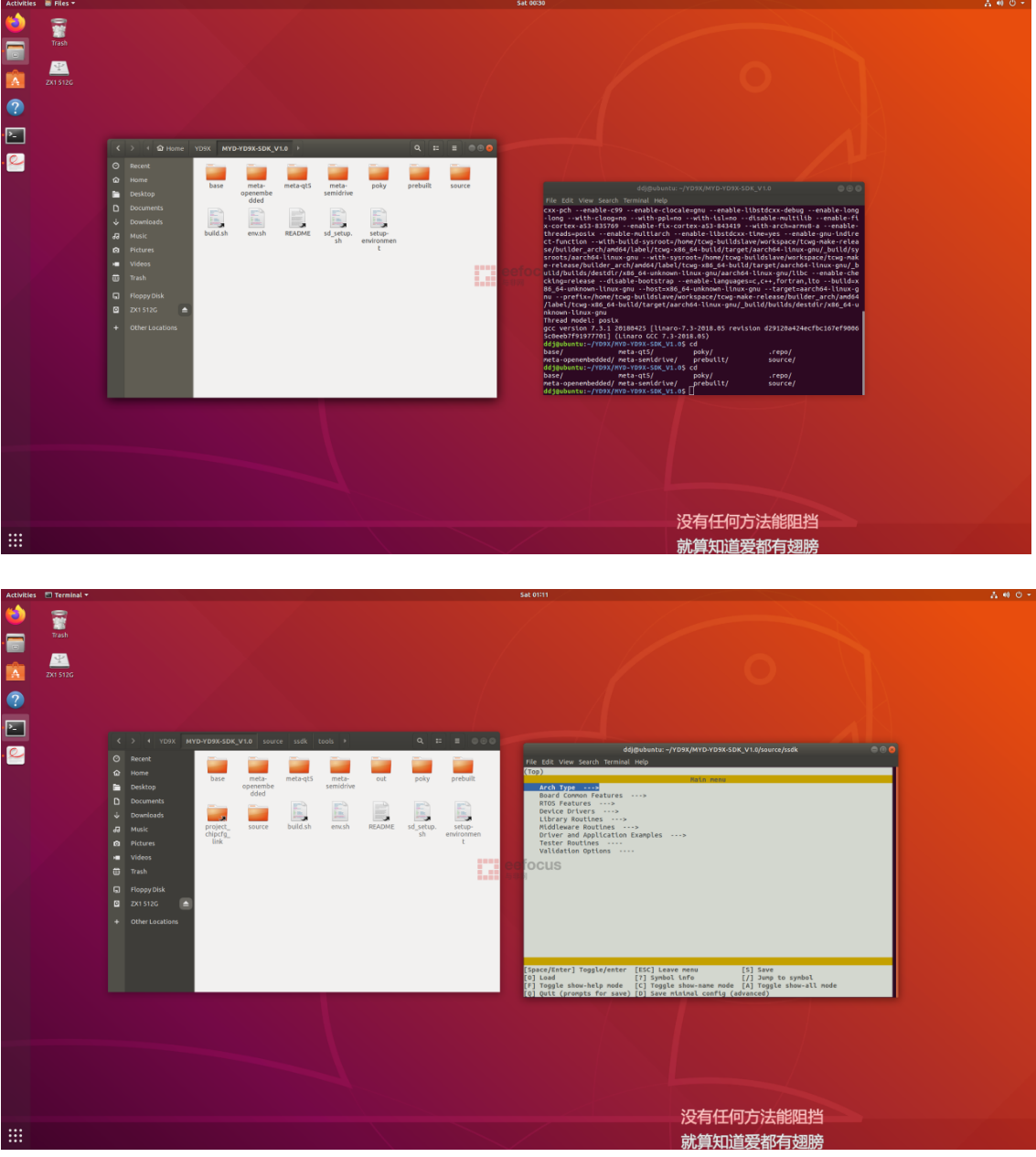Show Applications grid on the Sat 01:11 desktop
The image size is (1036, 1157).
16,1135
